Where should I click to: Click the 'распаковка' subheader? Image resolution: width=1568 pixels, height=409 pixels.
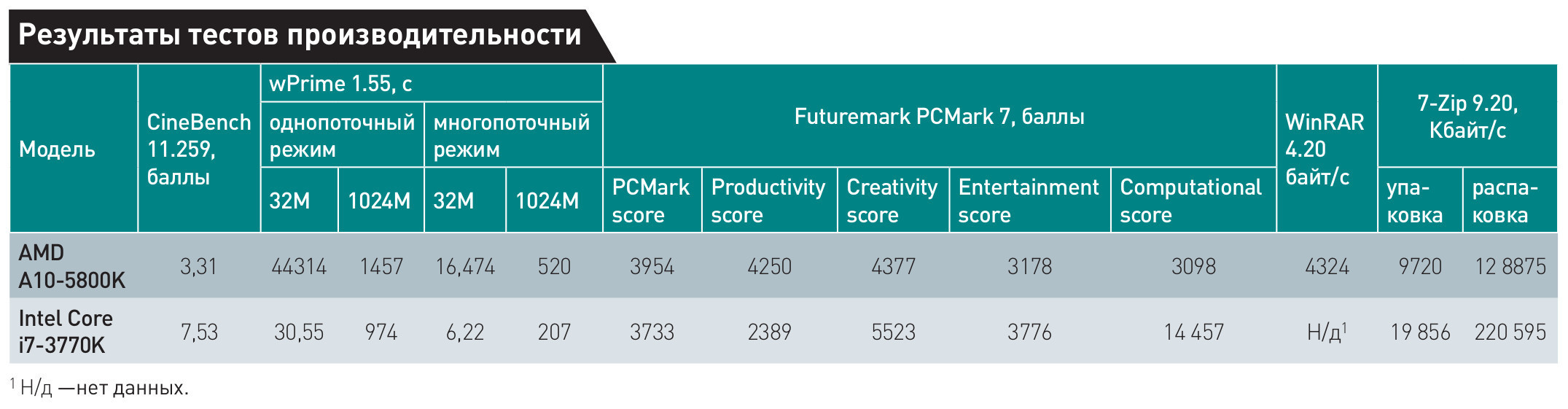[x=1505, y=200]
